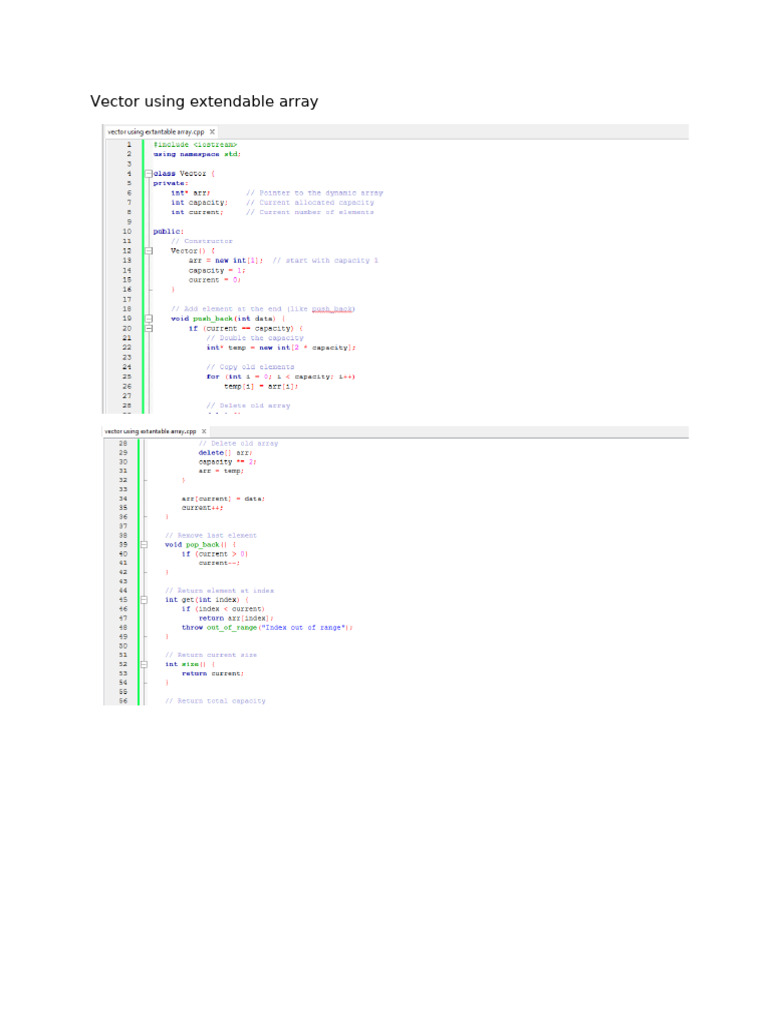768x1024 pixels.
Task: Click the // Return total capacity comment
Action: pos(216,701)
